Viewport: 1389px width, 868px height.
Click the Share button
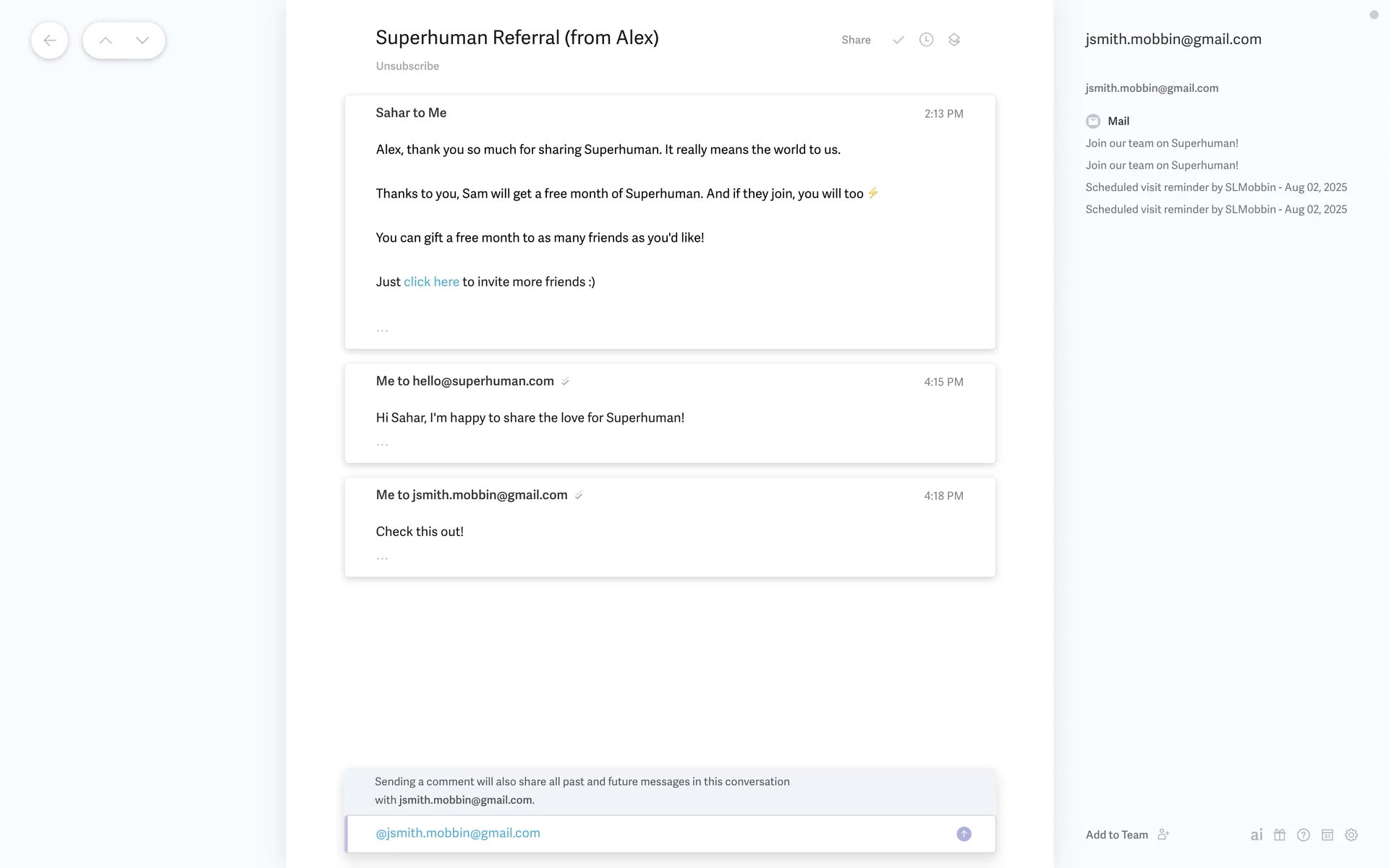856,40
